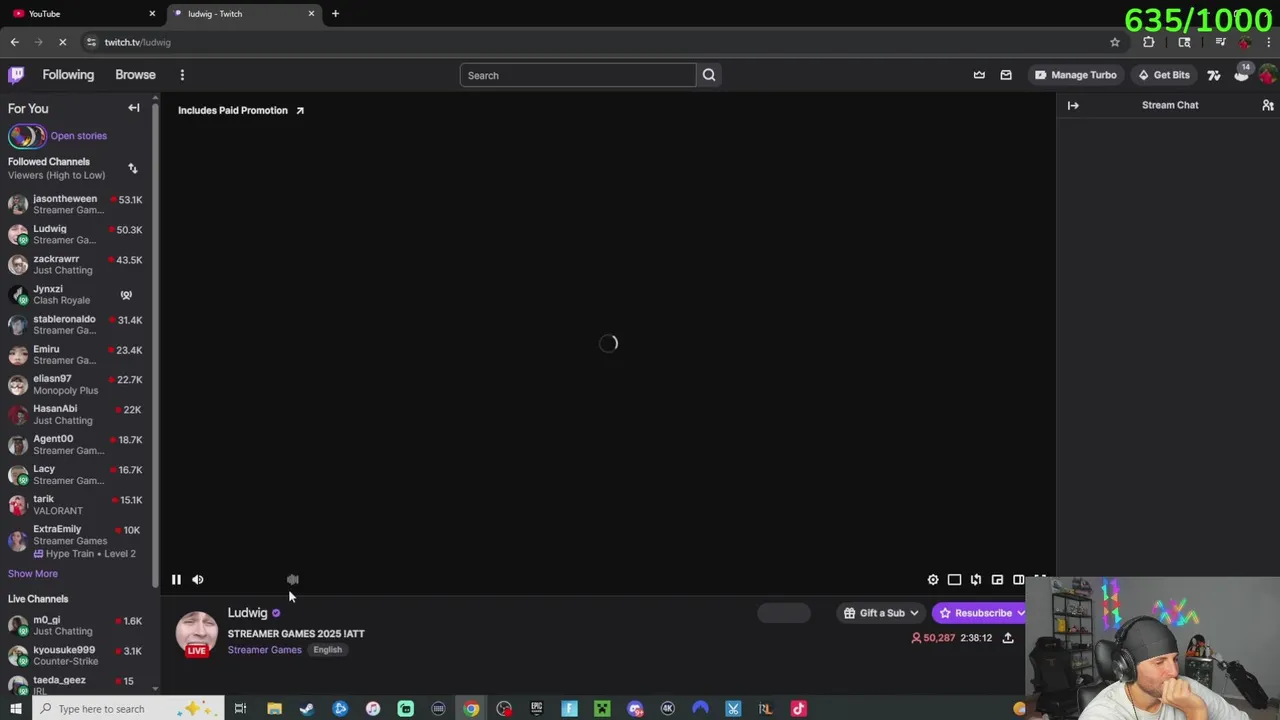Viewport: 1280px width, 720px height.
Task: Share the Ludwig stream
Action: 1008,638
